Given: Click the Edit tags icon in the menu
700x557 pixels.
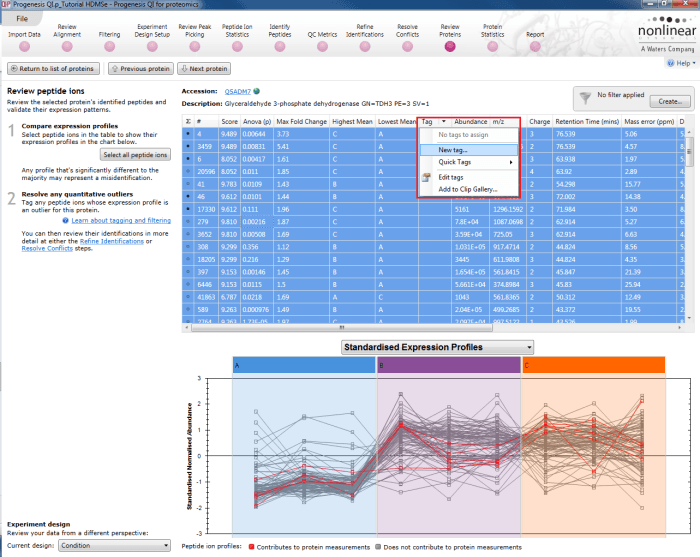Looking at the screenshot, I should point(426,177).
